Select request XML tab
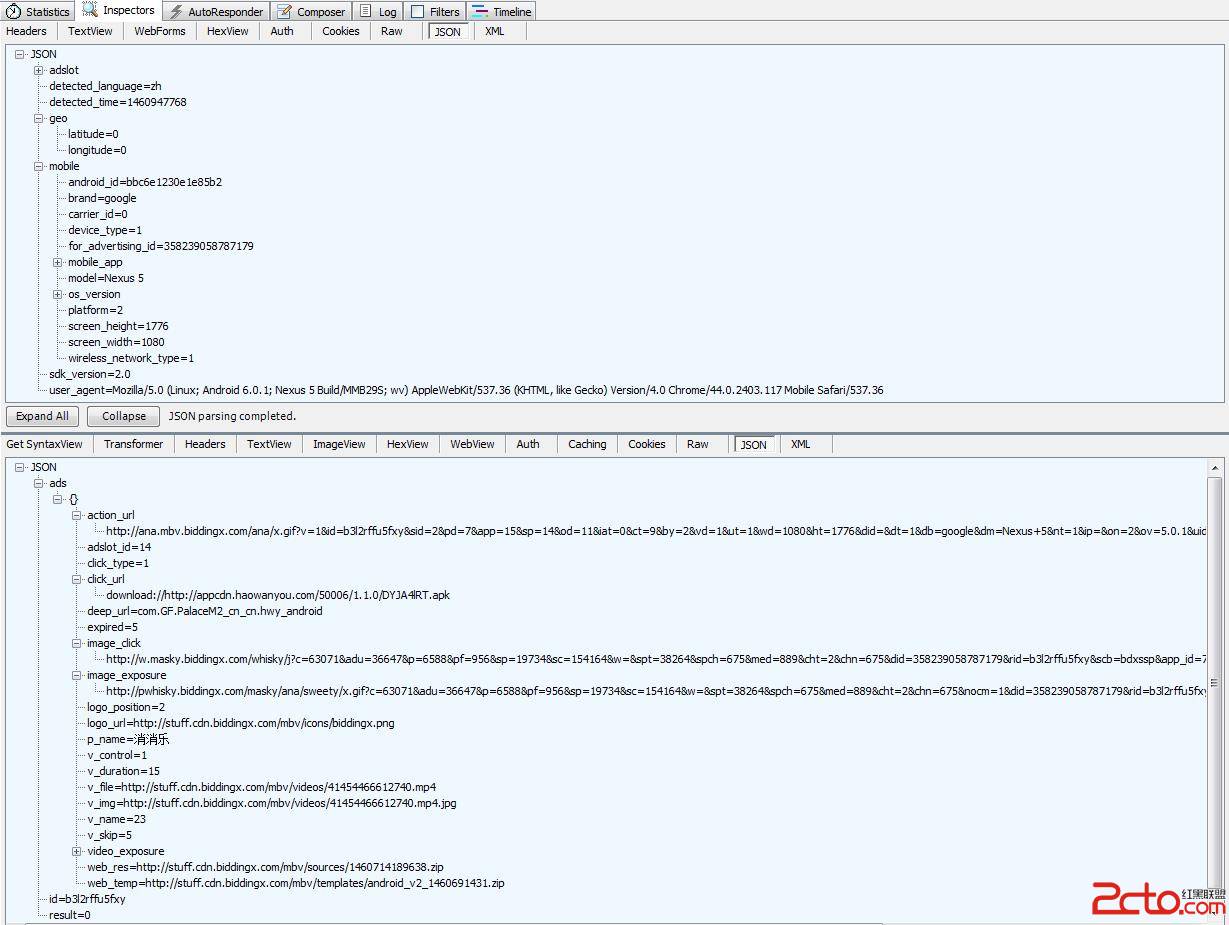Viewport: 1229px width, 925px height. coord(495,31)
